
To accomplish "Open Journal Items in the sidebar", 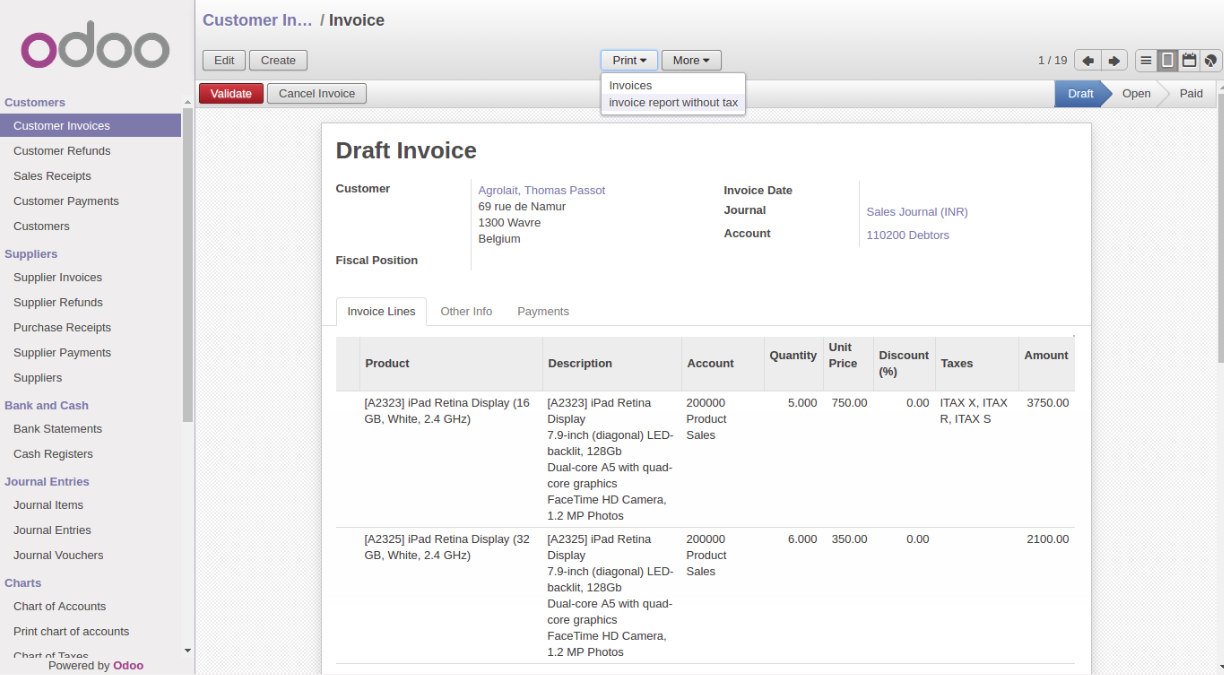I will click(90, 505).
